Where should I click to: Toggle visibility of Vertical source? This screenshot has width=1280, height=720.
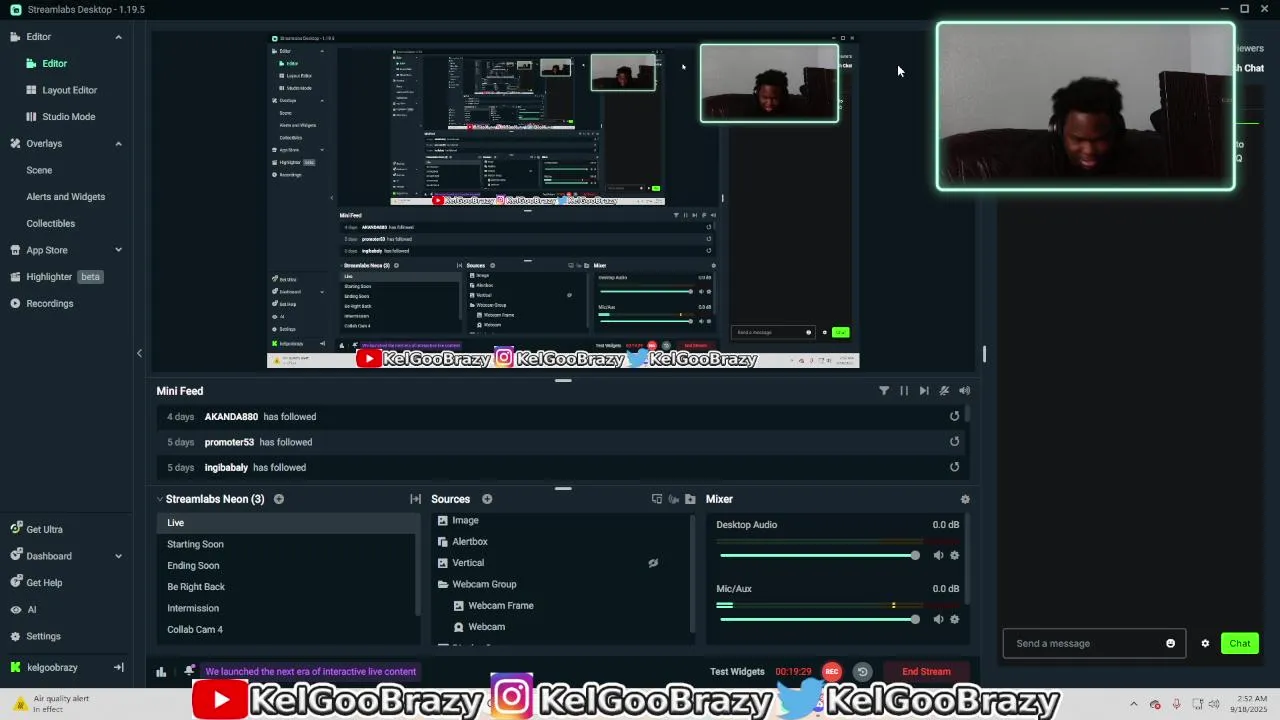pyautogui.click(x=653, y=563)
